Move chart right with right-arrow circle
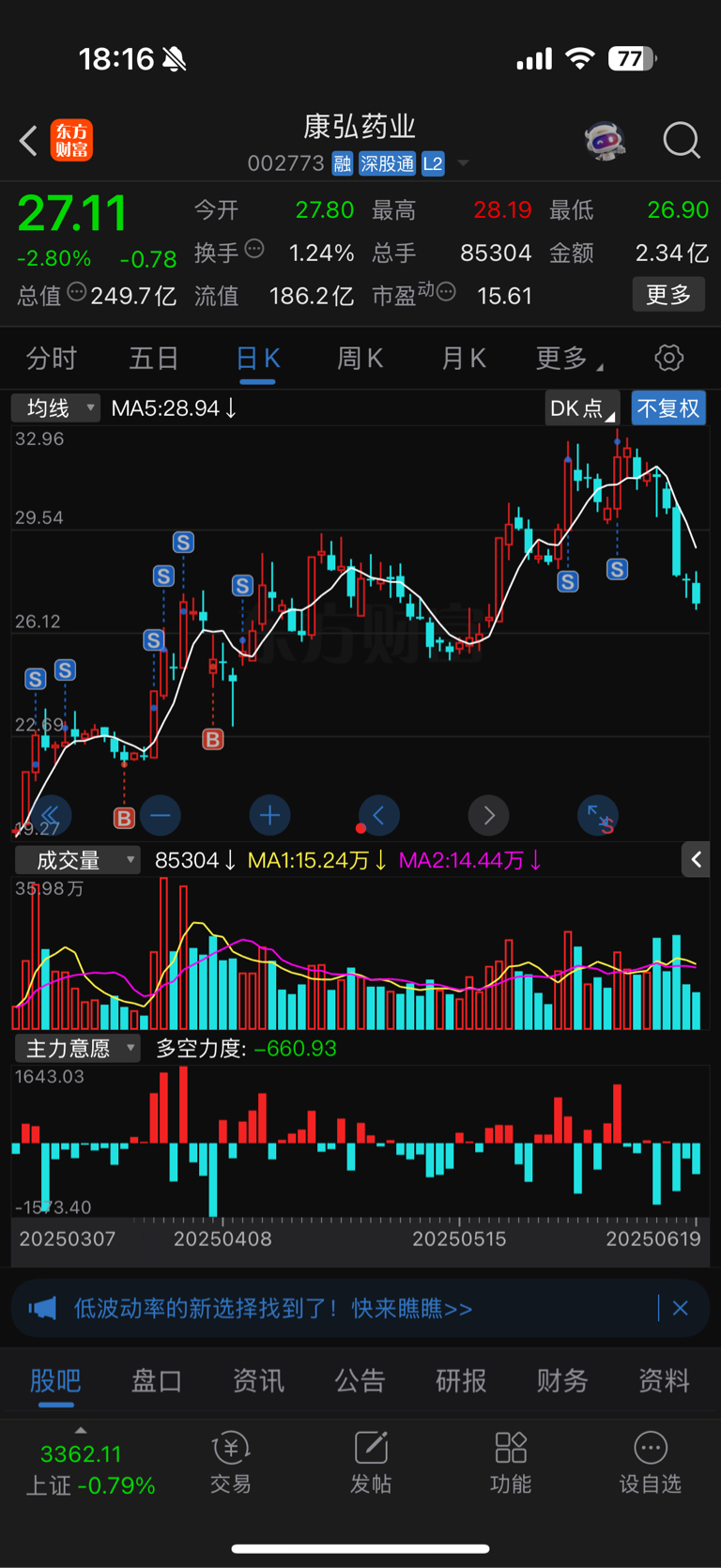Screen dimensions: 721x1568 [488, 815]
